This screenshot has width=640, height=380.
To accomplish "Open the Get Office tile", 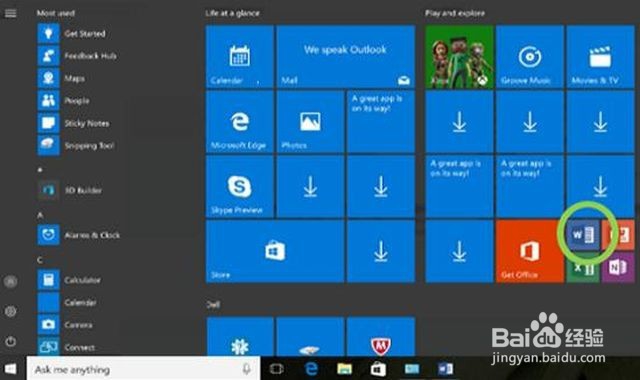I will pos(530,251).
